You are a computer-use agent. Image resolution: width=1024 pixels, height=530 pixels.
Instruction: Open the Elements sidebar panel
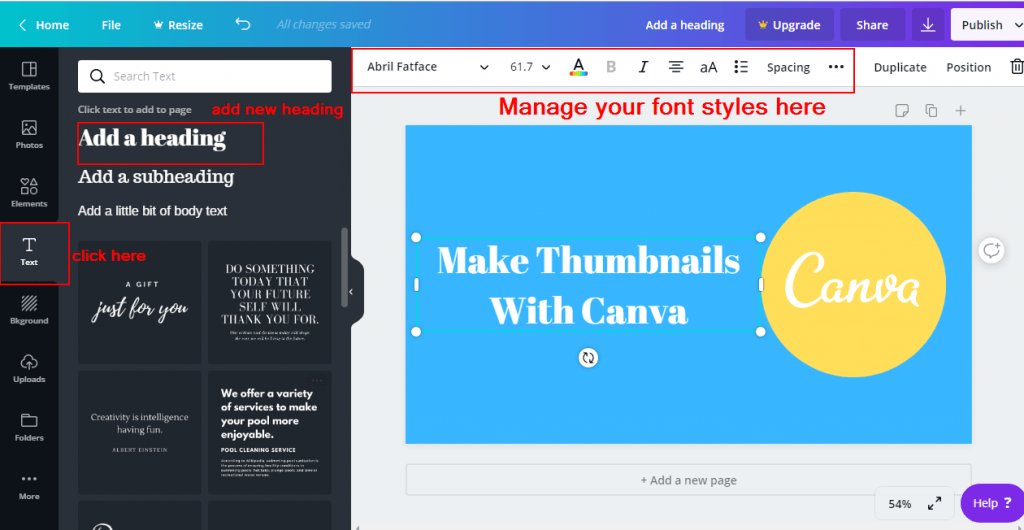pos(29,193)
